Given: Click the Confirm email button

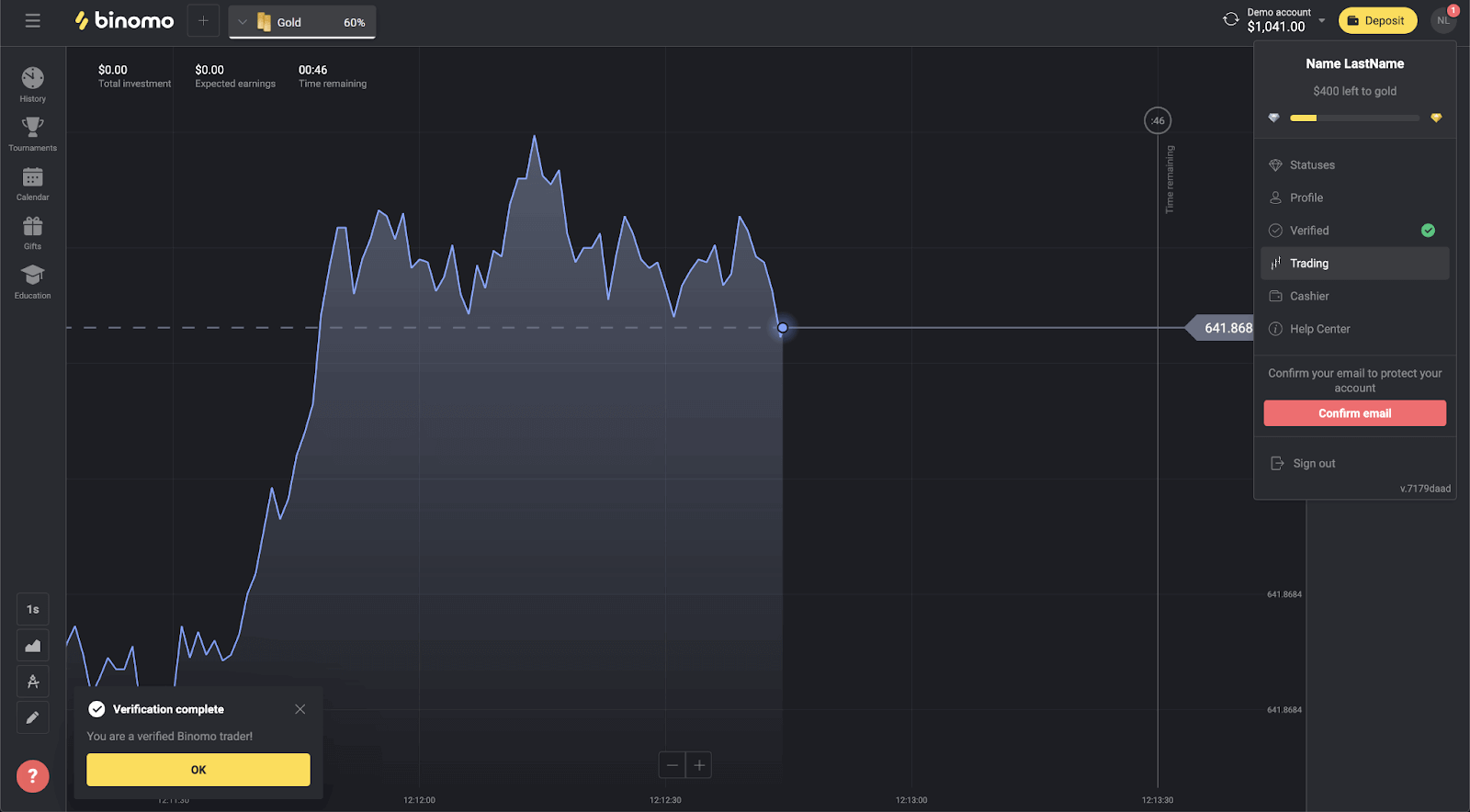Looking at the screenshot, I should (1354, 413).
